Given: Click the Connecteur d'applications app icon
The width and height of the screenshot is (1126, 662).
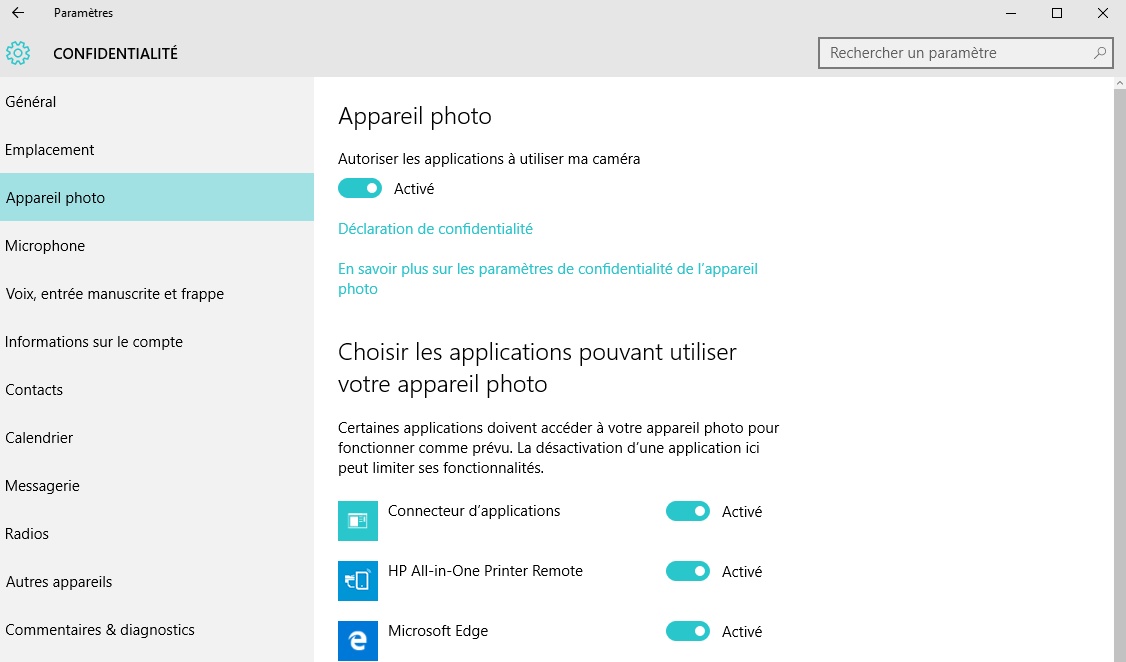Looking at the screenshot, I should tap(358, 520).
